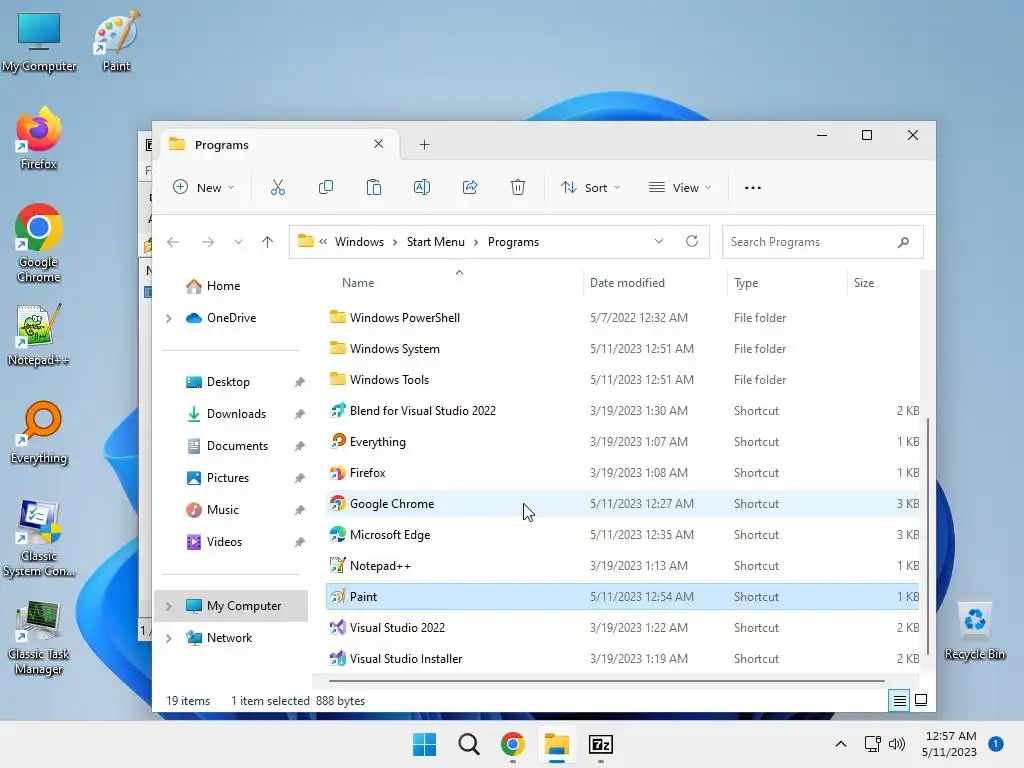Open the See more three-dots menu
Image resolution: width=1024 pixels, height=768 pixels.
coord(752,187)
